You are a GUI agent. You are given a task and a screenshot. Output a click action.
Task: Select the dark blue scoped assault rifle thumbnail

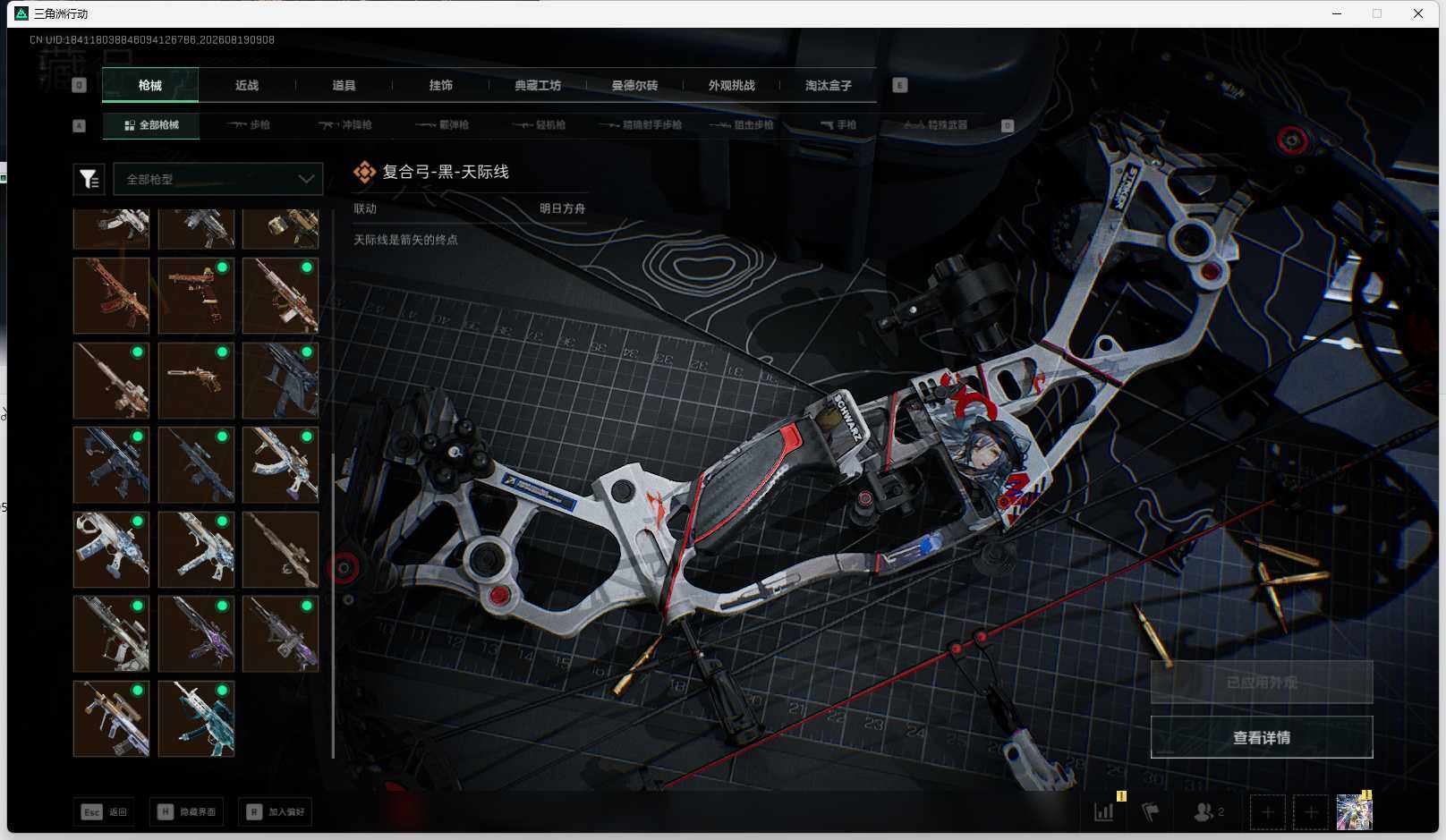[111, 465]
